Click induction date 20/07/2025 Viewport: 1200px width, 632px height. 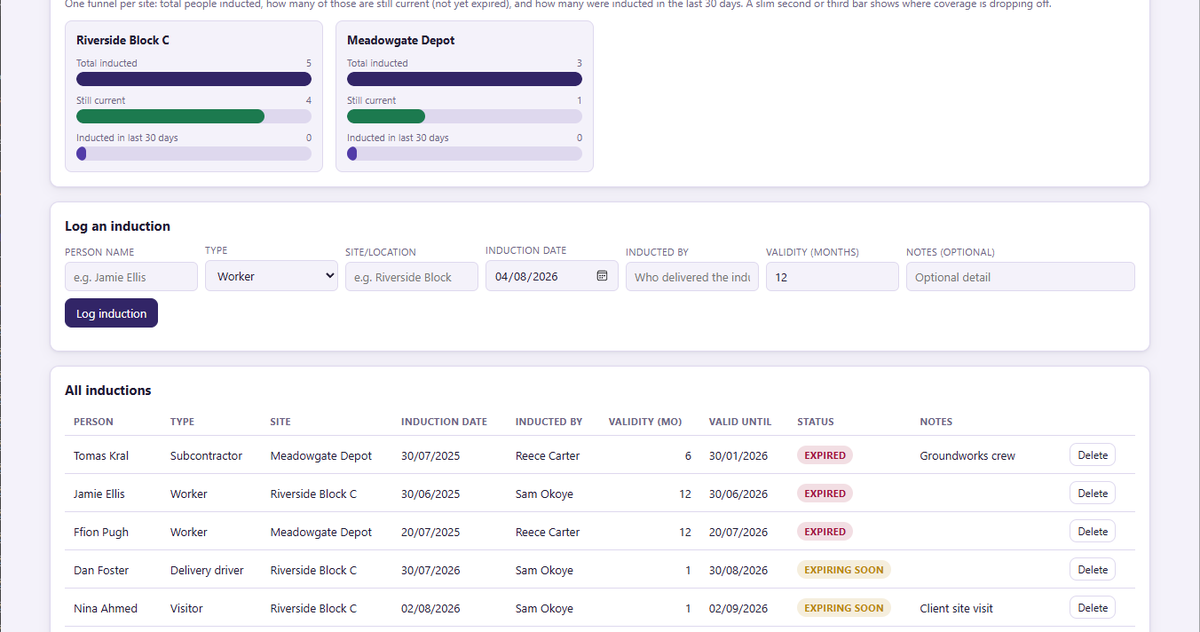click(x=430, y=532)
